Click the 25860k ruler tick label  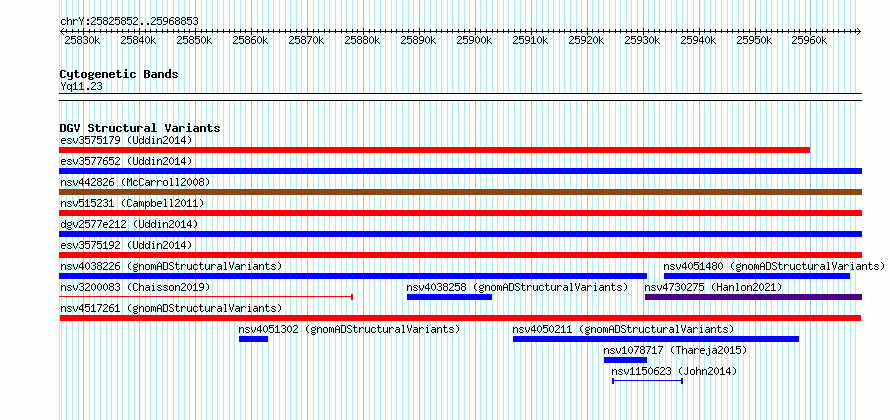(250, 40)
